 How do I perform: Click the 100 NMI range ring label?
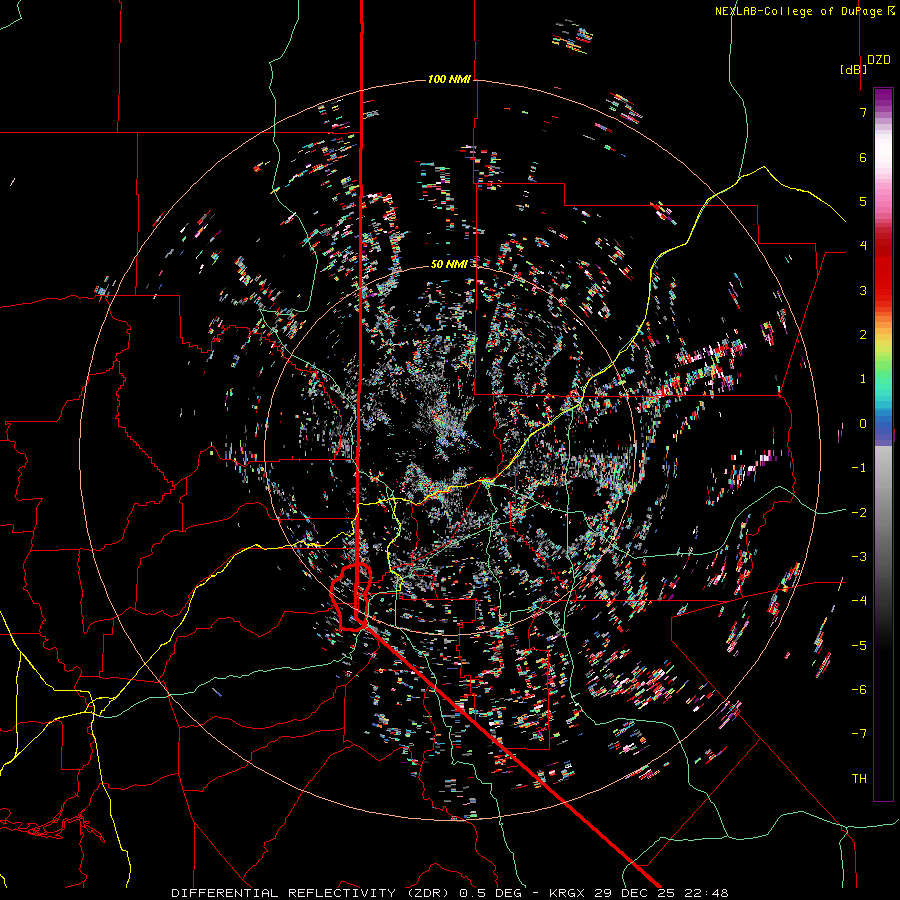coord(449,79)
